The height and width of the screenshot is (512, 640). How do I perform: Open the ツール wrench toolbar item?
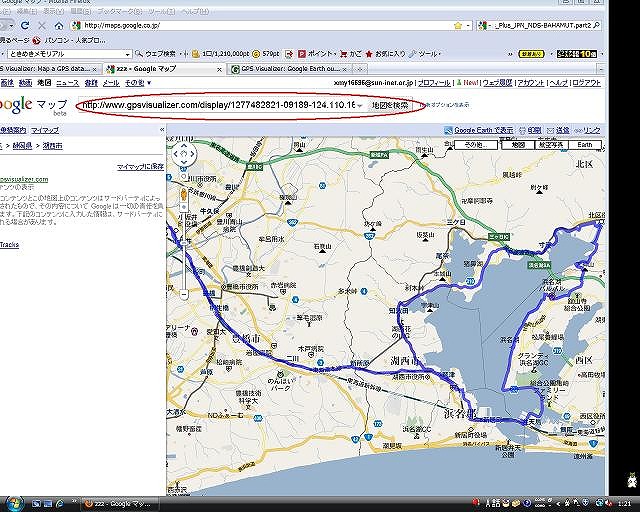point(423,54)
